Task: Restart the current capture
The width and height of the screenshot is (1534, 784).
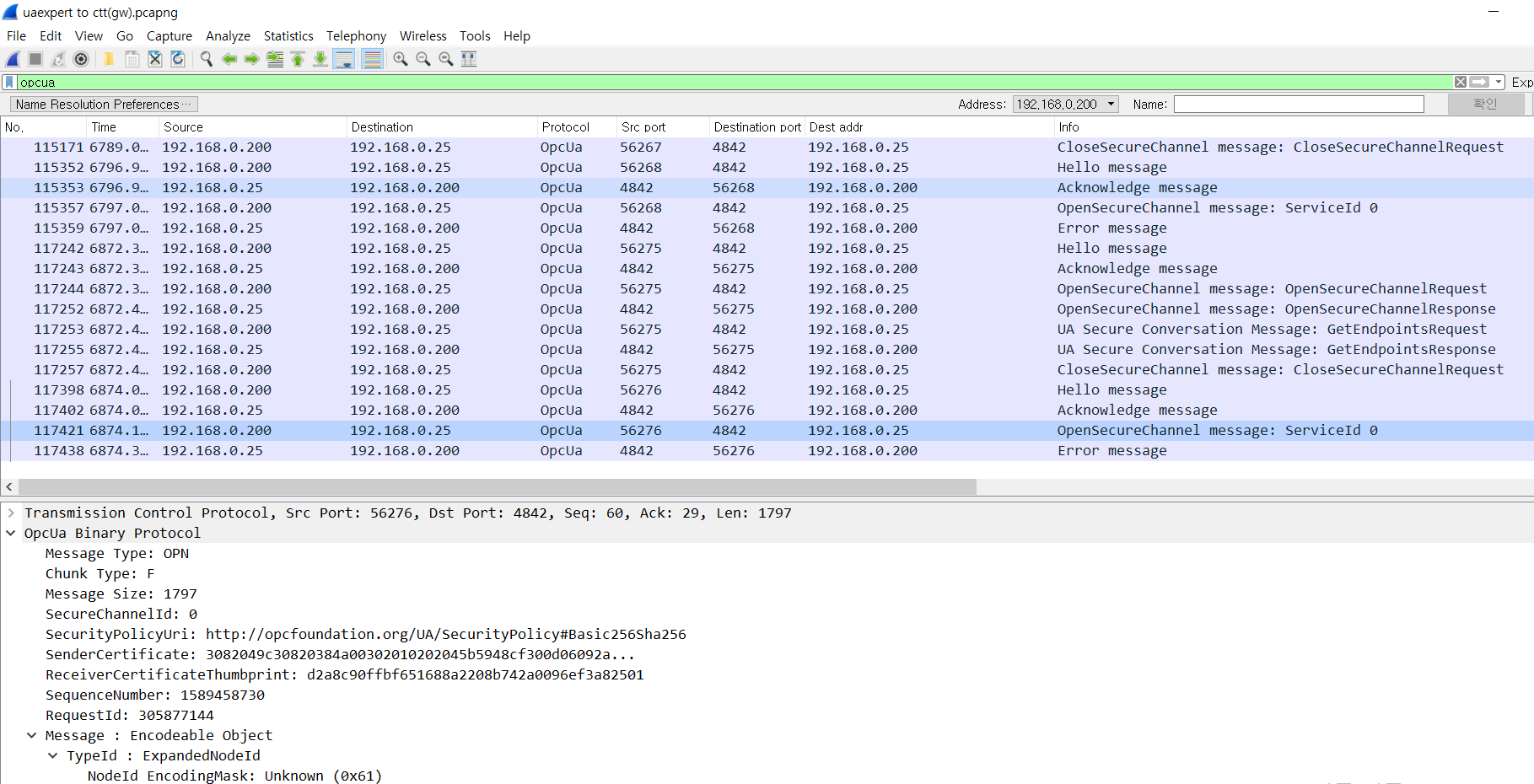Action: 57,59
